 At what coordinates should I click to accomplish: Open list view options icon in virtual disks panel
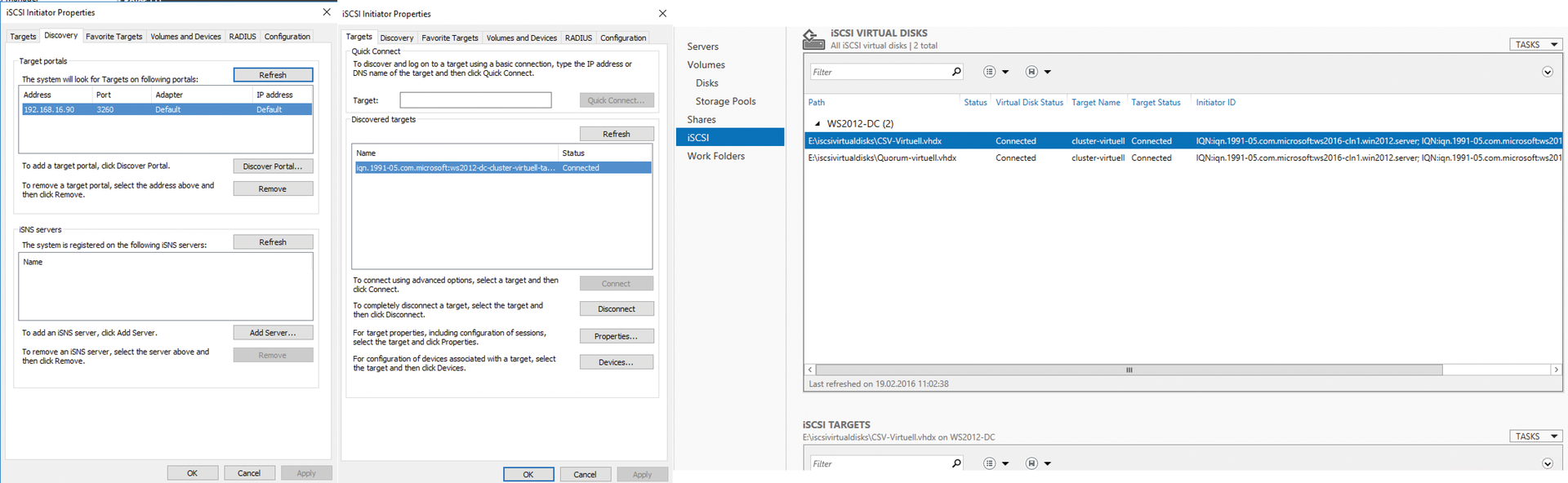(x=990, y=72)
